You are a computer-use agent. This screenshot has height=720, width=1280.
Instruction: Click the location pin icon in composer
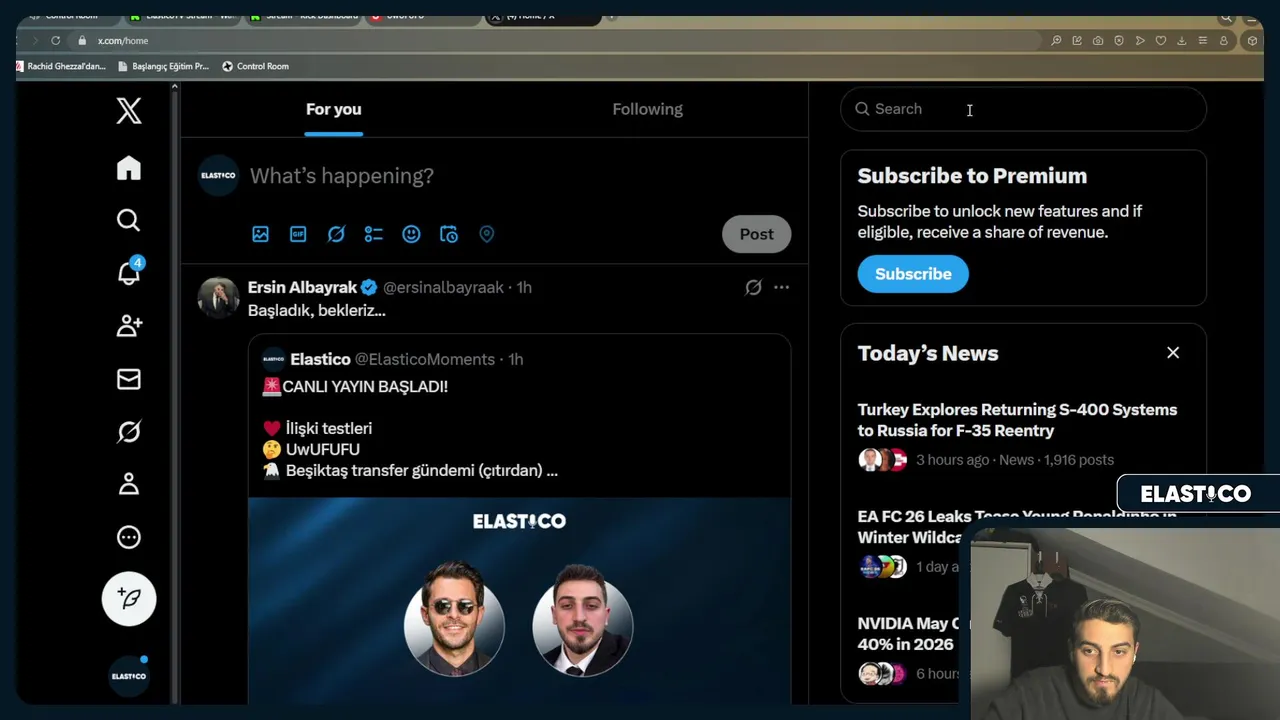[487, 234]
